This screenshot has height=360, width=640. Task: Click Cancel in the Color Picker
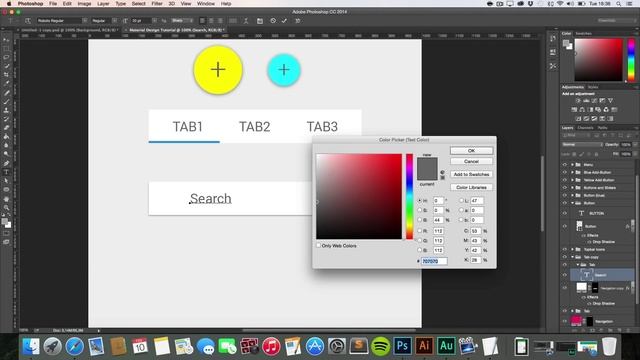[x=471, y=161]
